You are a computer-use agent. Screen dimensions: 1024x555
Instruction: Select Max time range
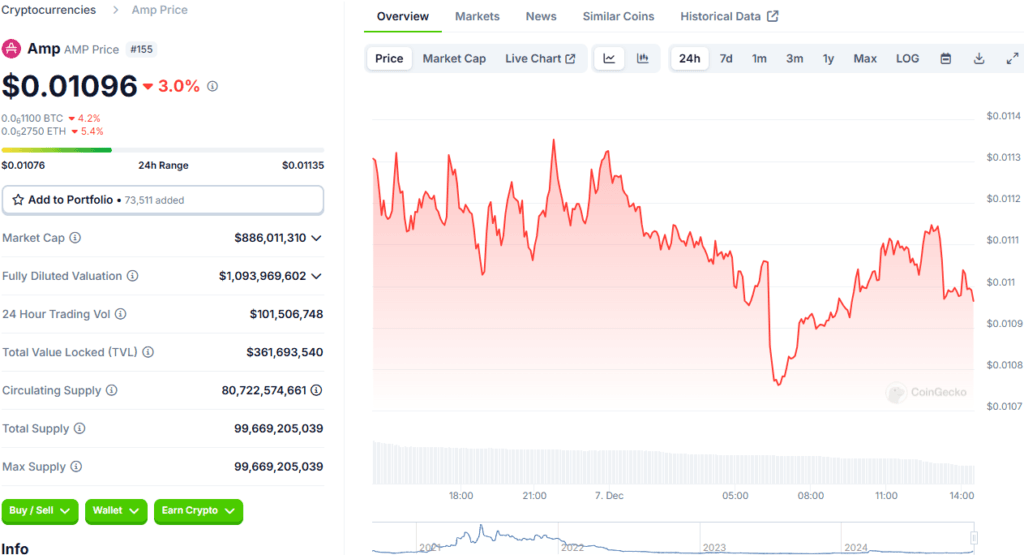[x=865, y=58]
